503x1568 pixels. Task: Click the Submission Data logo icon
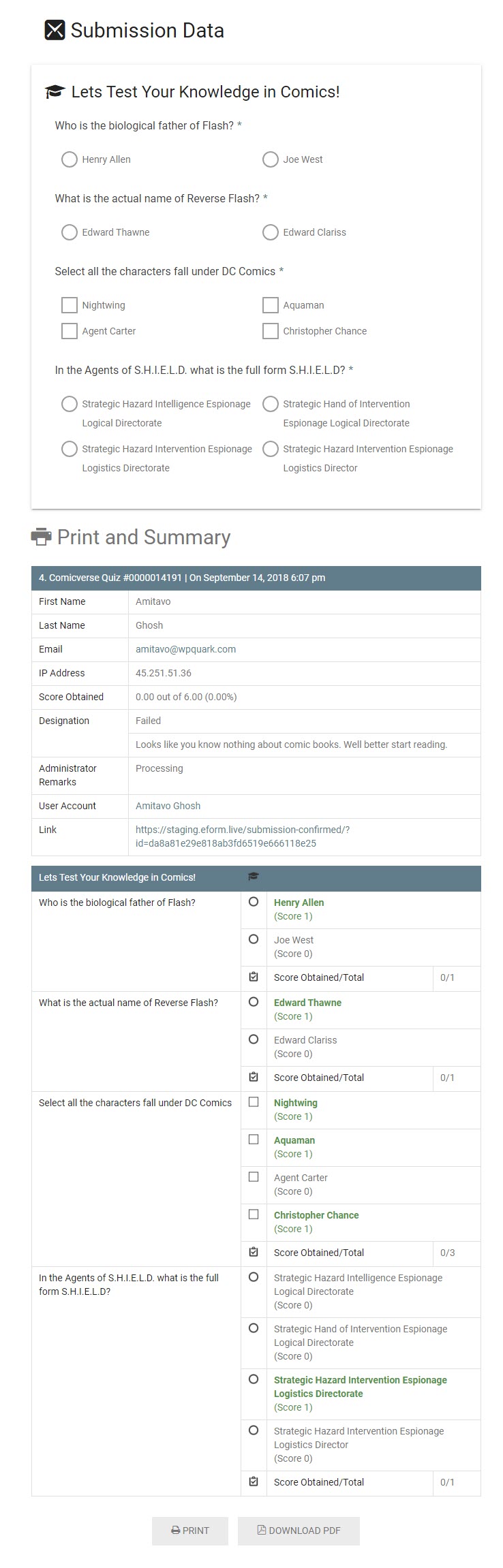point(55,31)
